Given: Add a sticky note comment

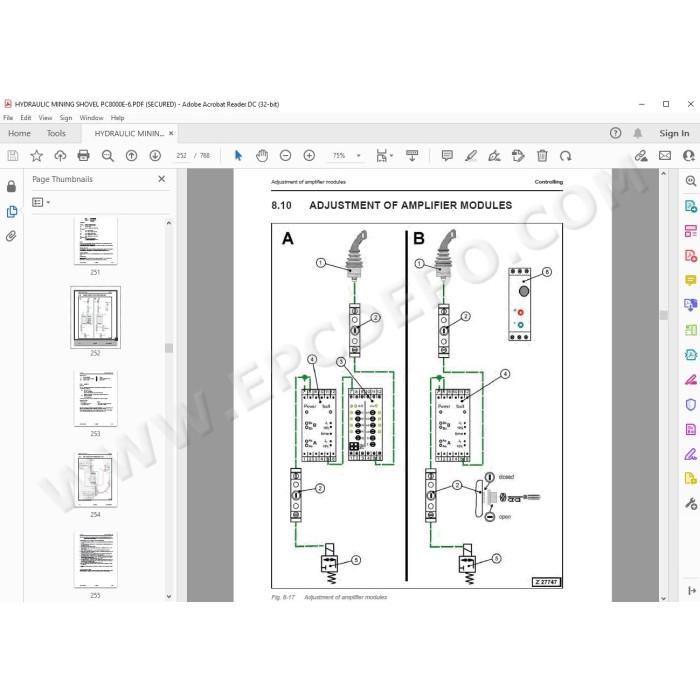Looking at the screenshot, I should (447, 155).
